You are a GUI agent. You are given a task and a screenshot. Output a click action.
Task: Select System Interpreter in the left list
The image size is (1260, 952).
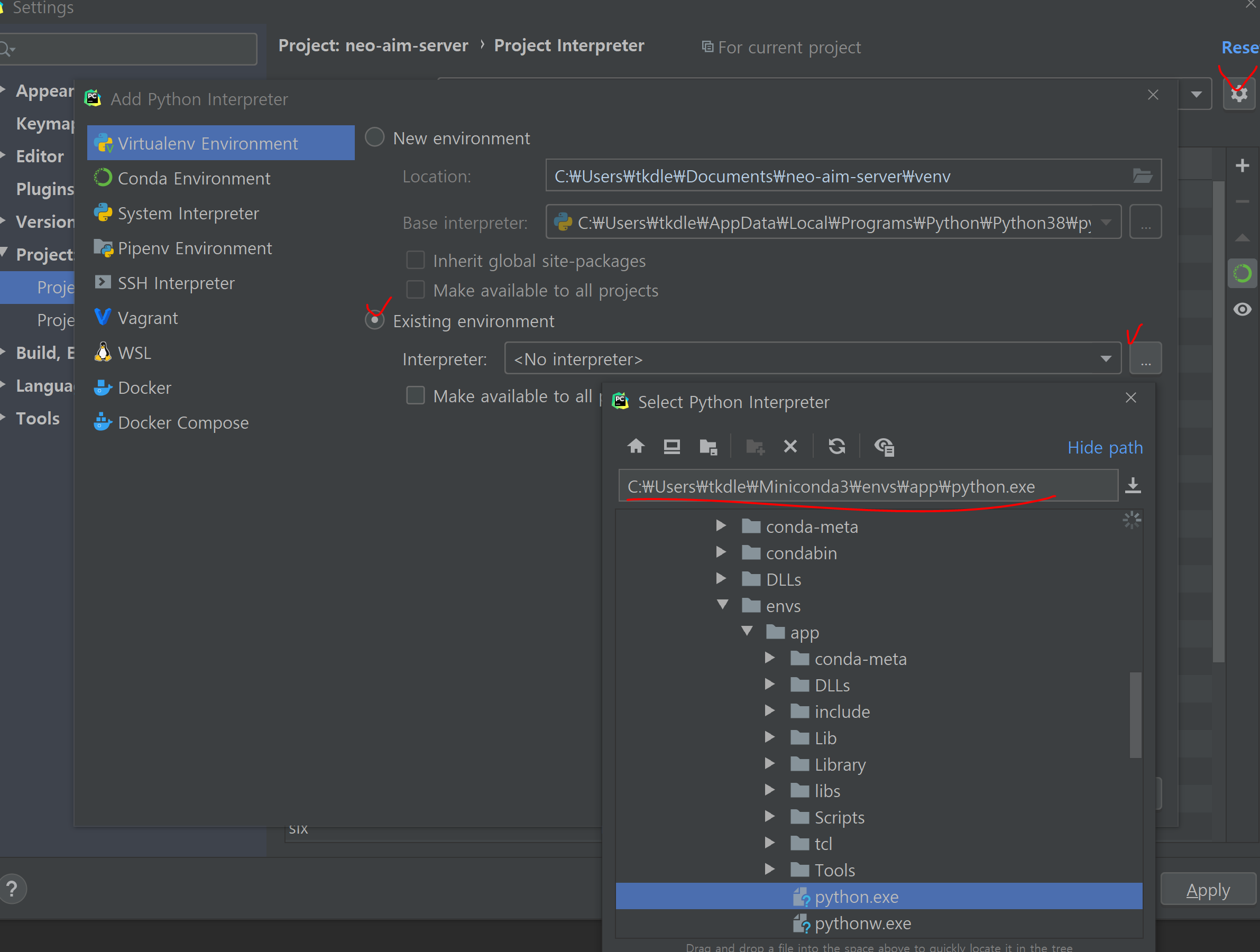click(x=188, y=213)
